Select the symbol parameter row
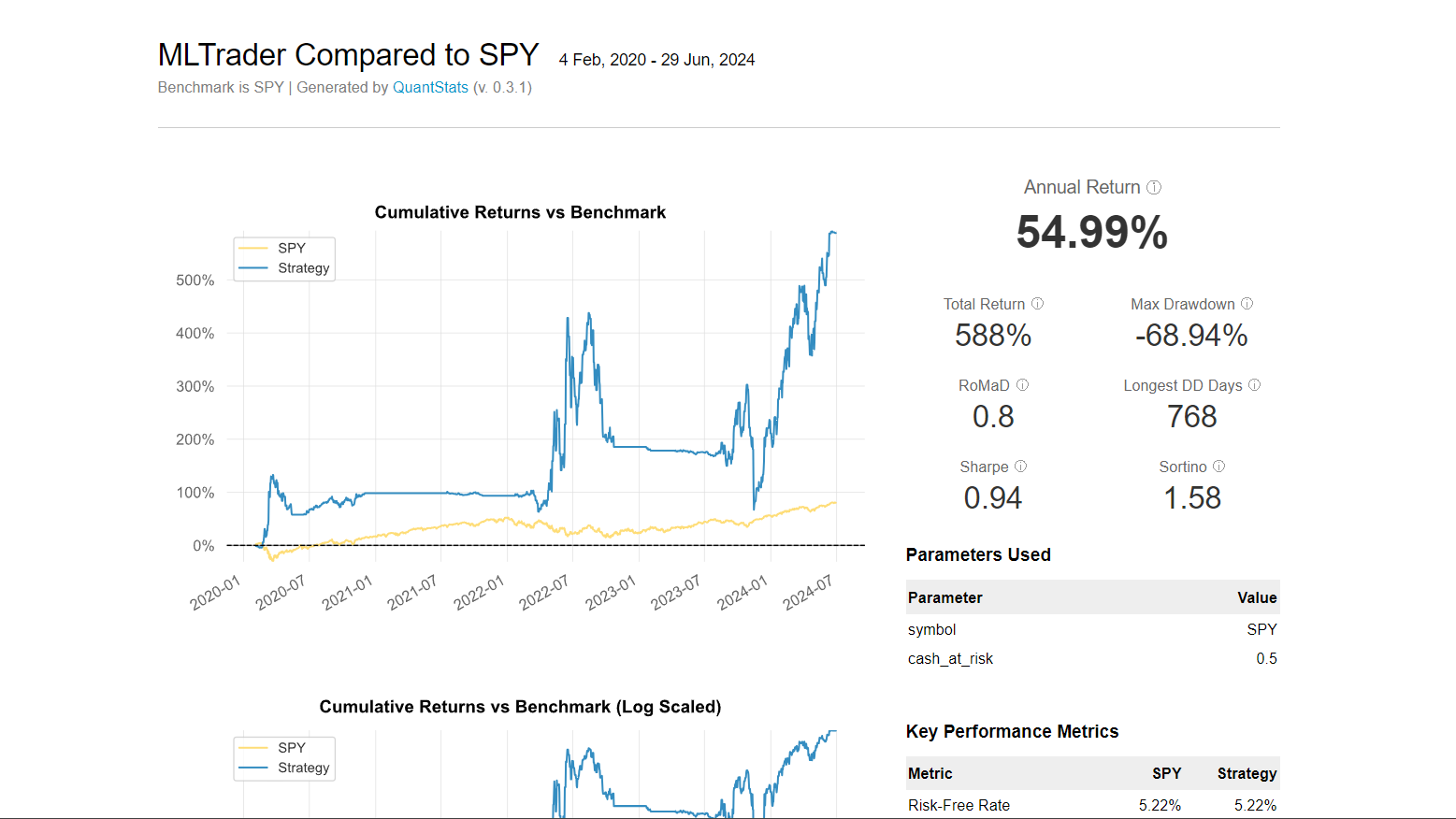This screenshot has height=819, width=1456. [931, 629]
